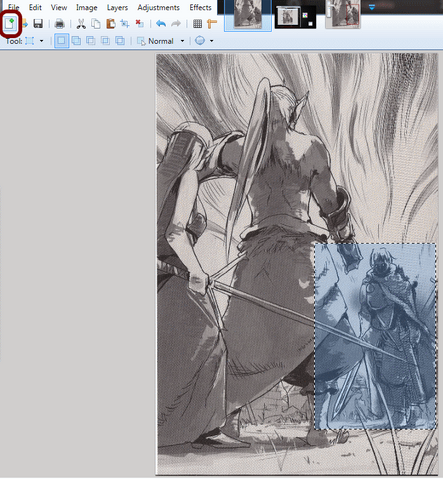Paste from clipboard with the Paste icon
The image size is (443, 479).
111,24
